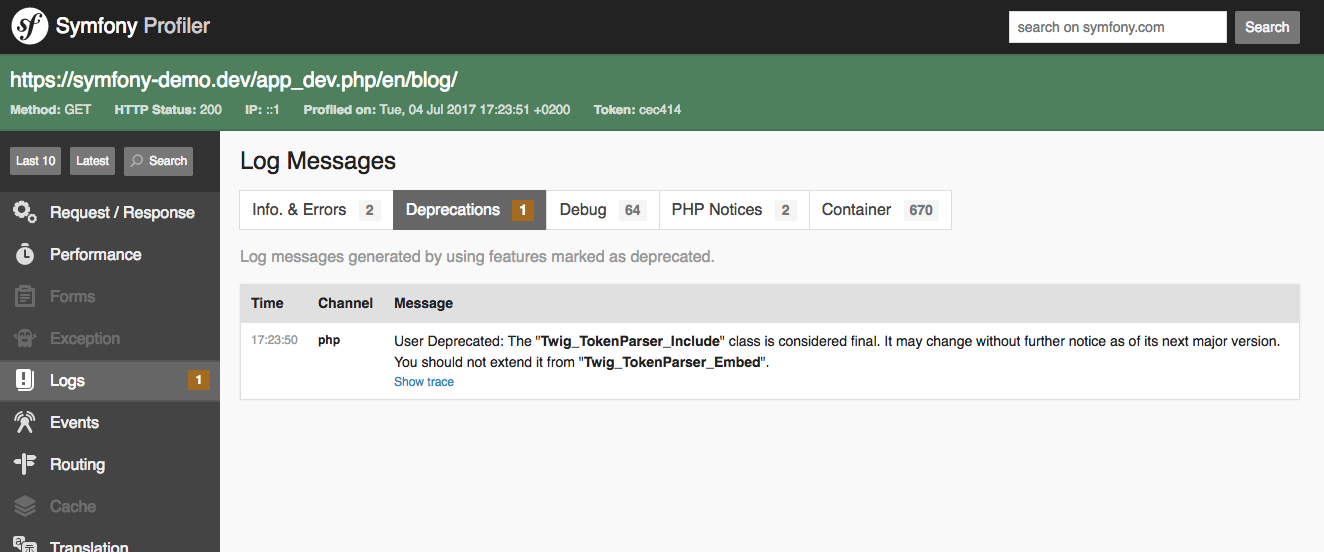
Task: Click the Symfony logo icon
Action: [30, 27]
